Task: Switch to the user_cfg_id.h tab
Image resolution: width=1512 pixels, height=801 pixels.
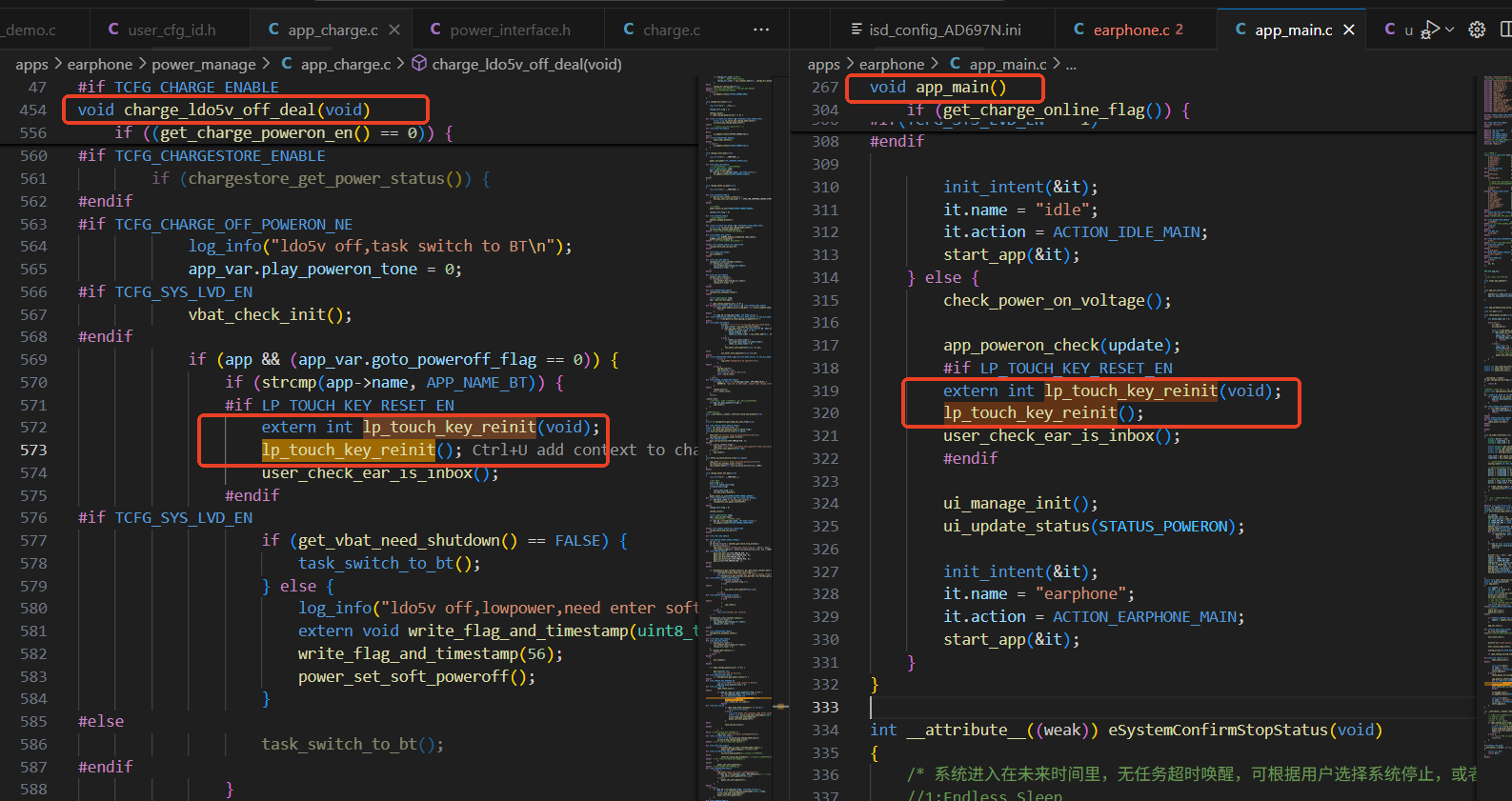Action: coord(171,30)
